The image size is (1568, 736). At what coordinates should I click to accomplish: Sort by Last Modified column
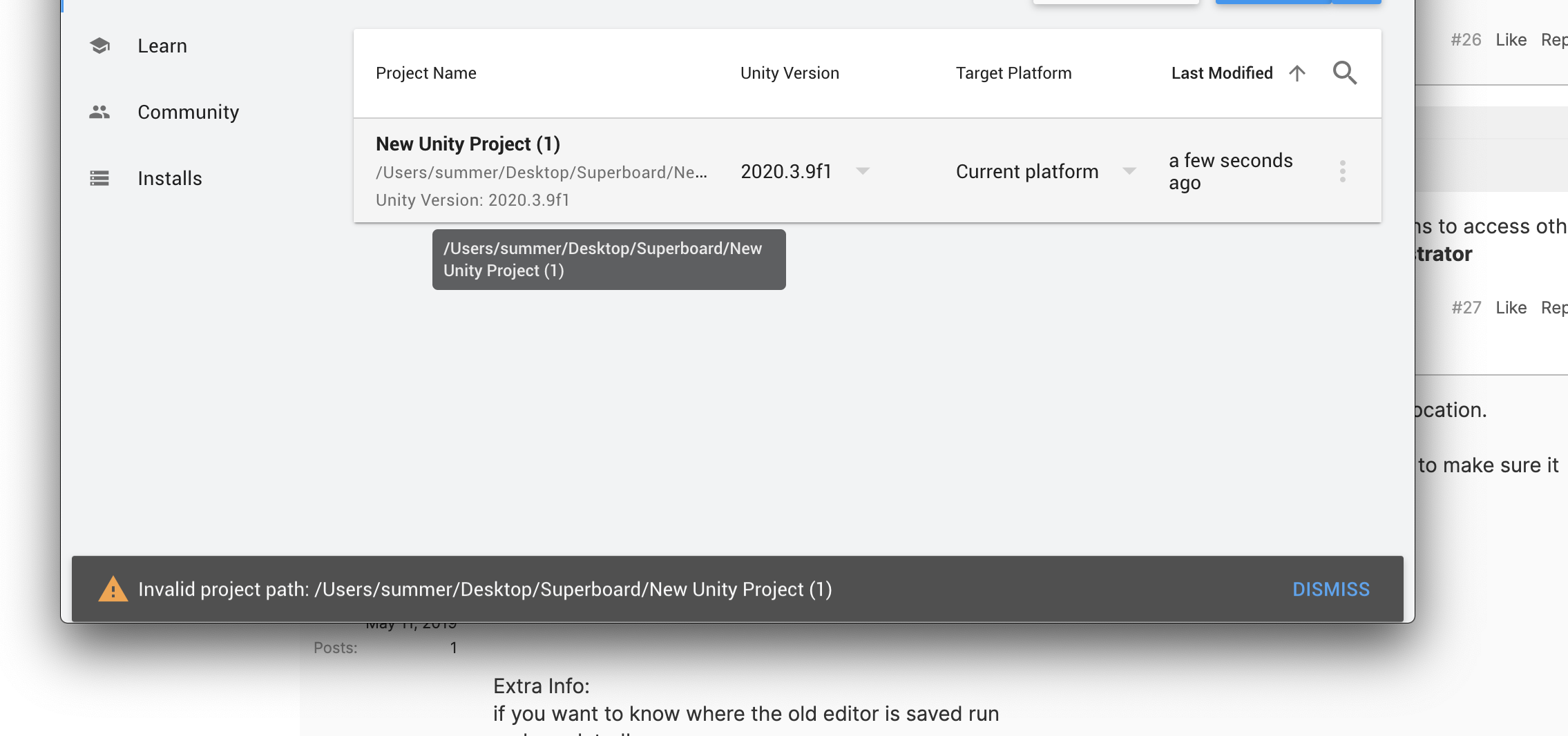(1222, 73)
